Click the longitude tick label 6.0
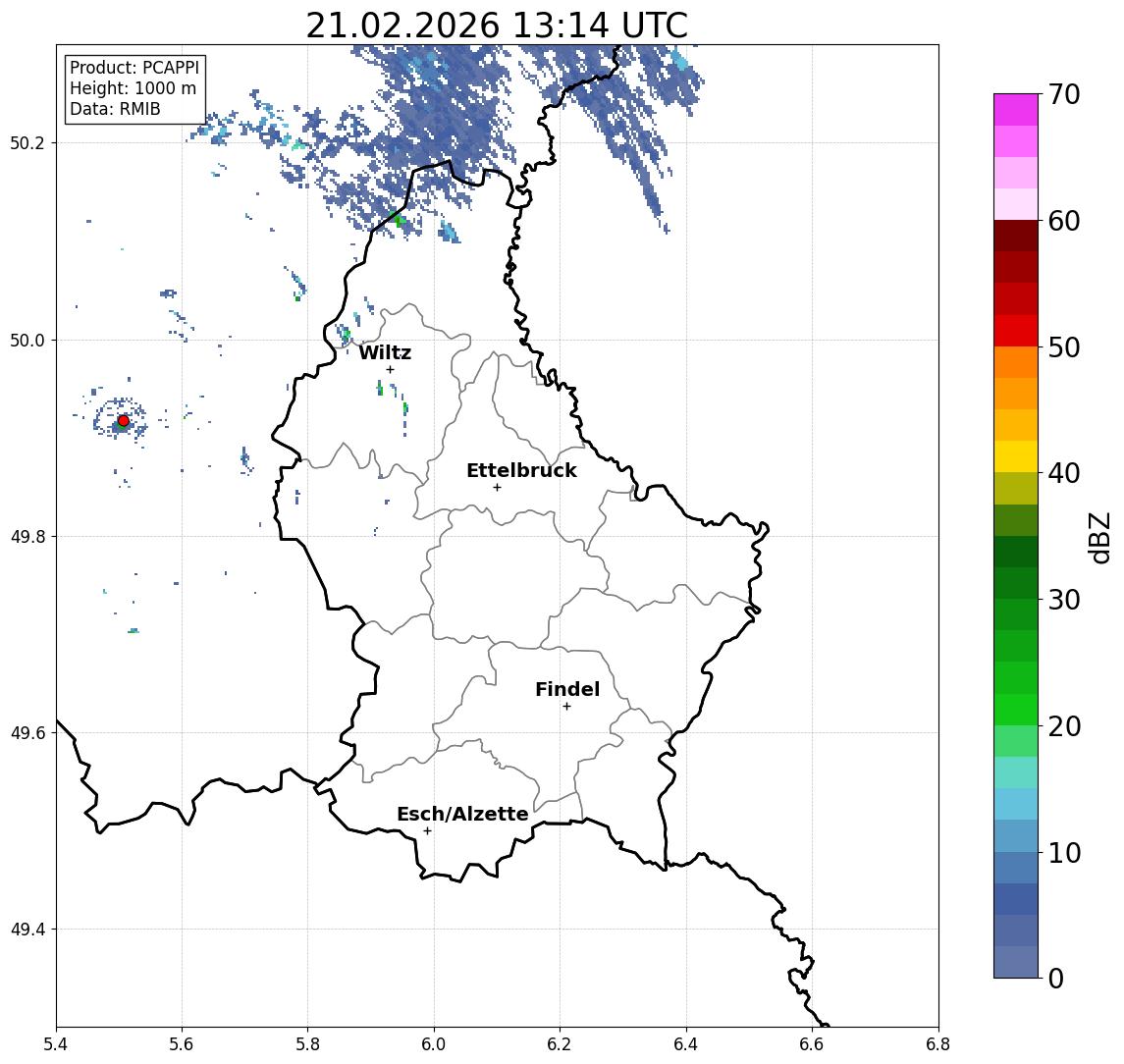The height and width of the screenshot is (1064, 1124). tap(434, 1044)
